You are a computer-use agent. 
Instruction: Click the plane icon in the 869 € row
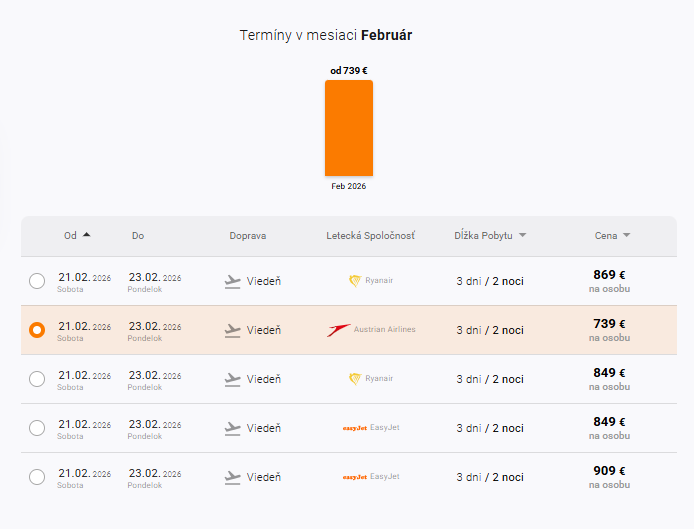pyautogui.click(x=233, y=281)
